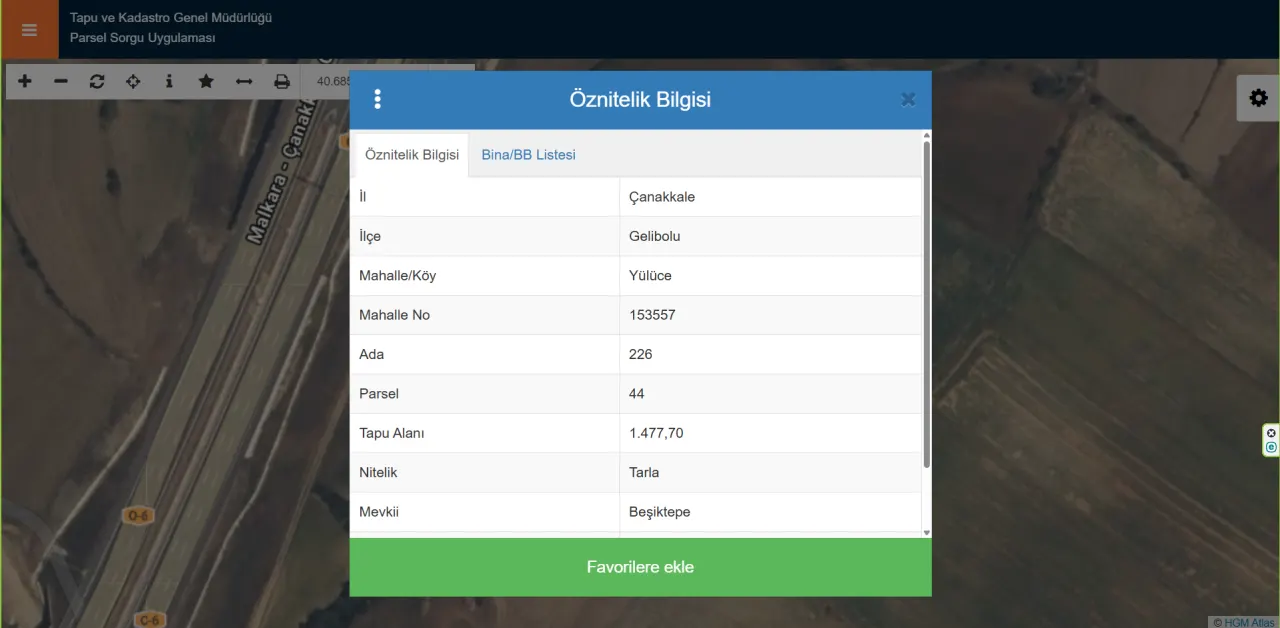This screenshot has height=628, width=1280.
Task: Click the scrollbar up arrow in dialog
Action: (927, 135)
